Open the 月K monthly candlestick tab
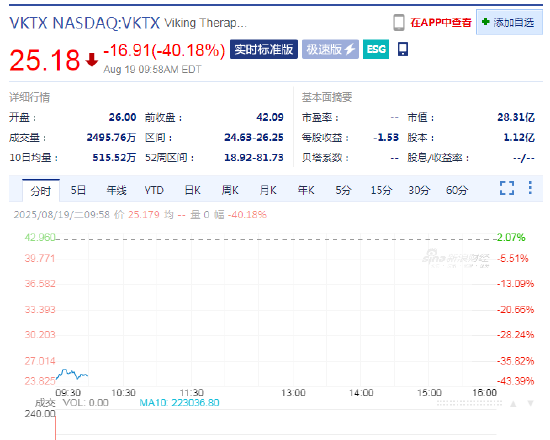 [x=268, y=190]
